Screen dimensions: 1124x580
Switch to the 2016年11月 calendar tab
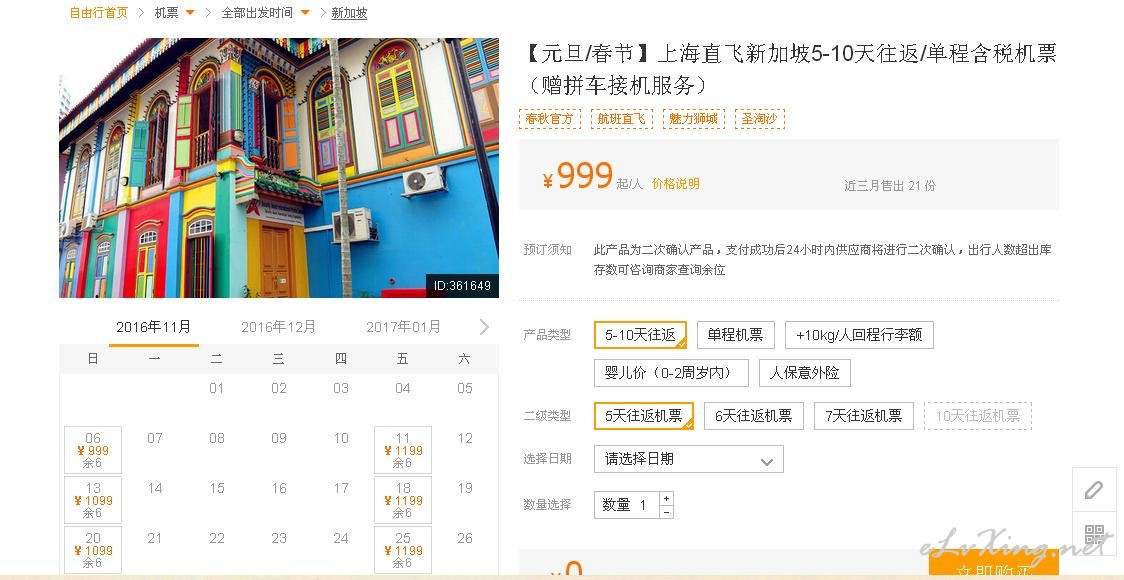coord(153,327)
